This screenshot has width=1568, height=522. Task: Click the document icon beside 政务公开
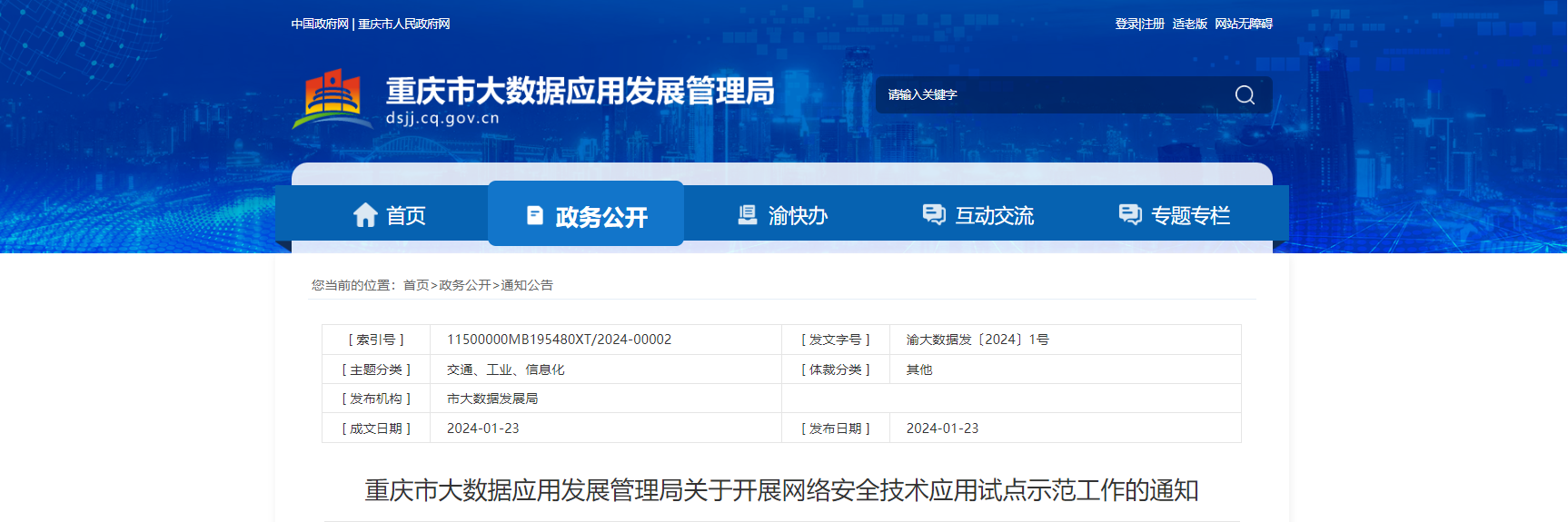pyautogui.click(x=535, y=215)
